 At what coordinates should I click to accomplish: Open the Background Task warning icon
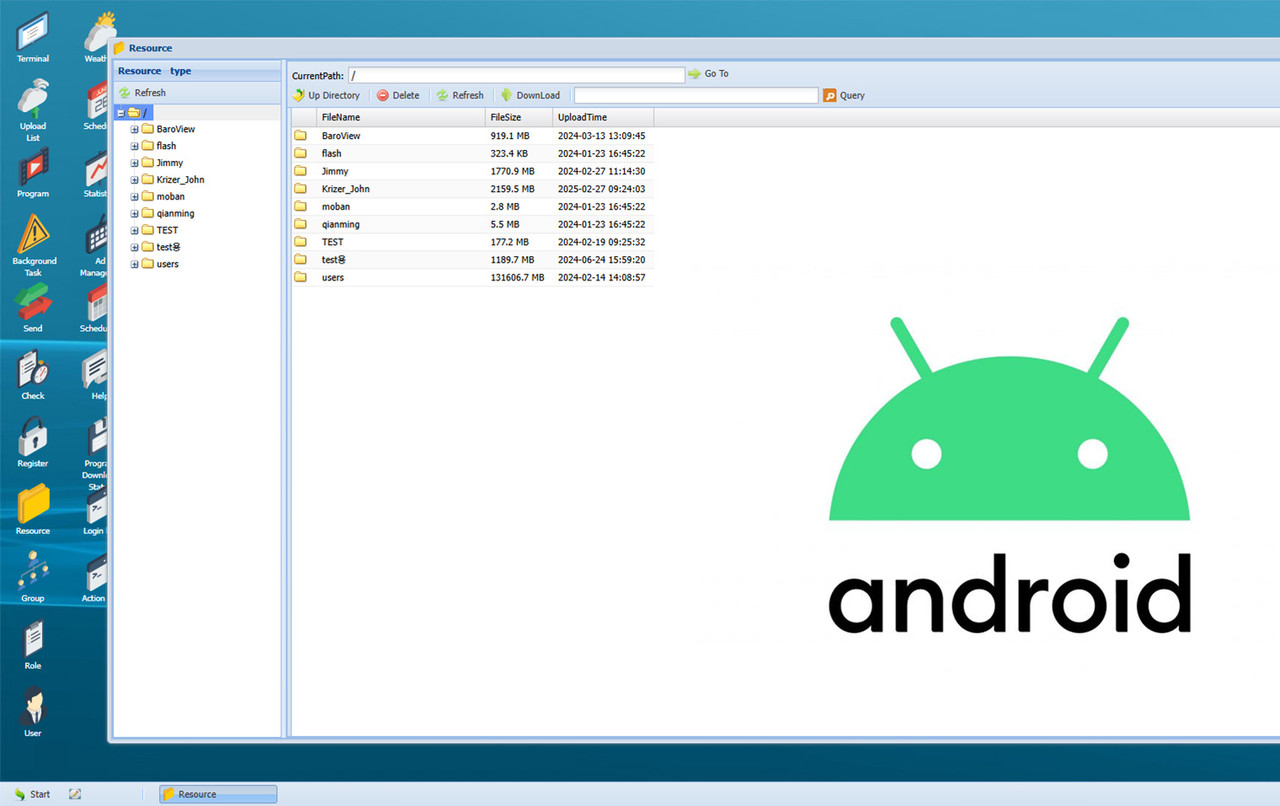tap(33, 245)
